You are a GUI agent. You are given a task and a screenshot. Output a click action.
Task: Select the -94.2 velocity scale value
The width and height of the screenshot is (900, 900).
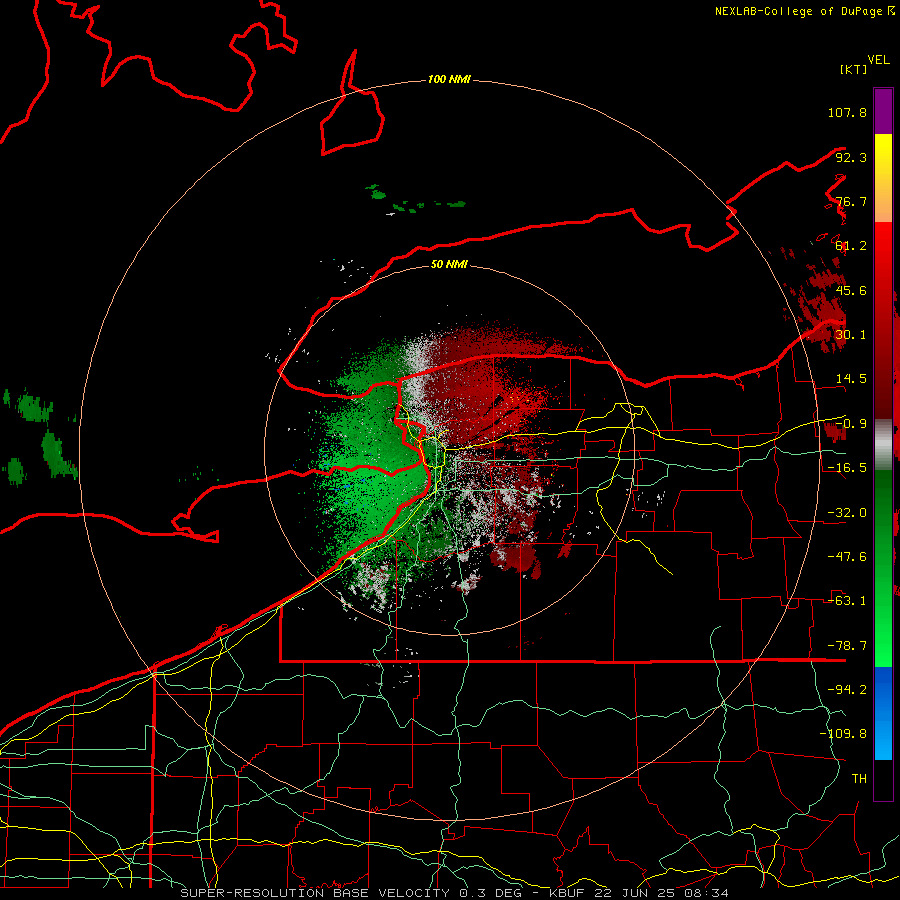click(x=847, y=689)
